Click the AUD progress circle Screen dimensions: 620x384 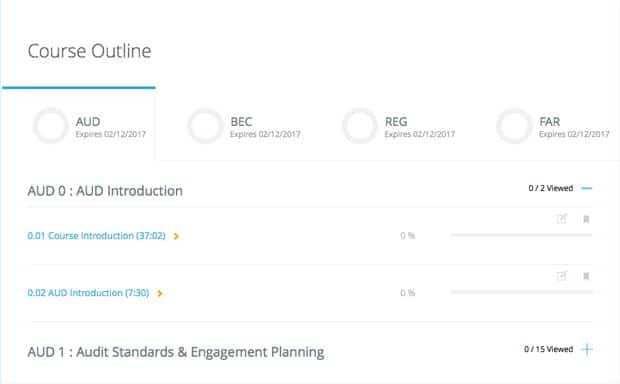click(51, 126)
